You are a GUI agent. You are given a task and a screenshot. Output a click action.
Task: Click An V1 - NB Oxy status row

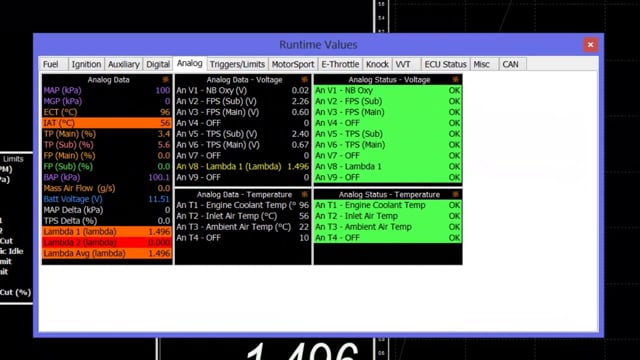[x=388, y=90]
